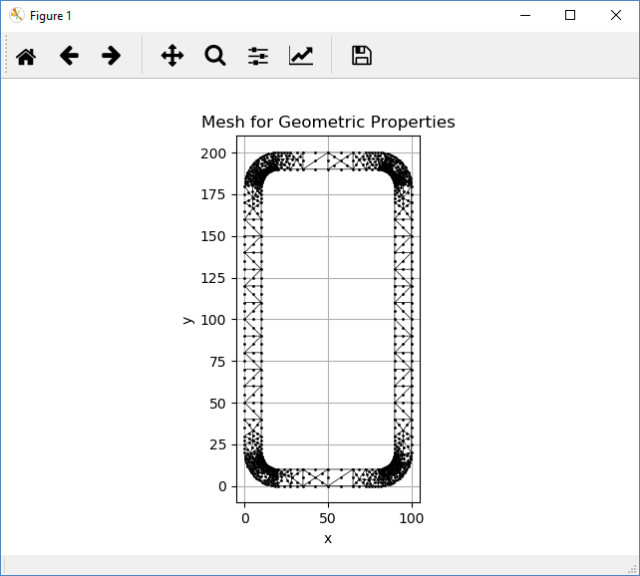Click the 100 tick label on x axis
Image resolution: width=640 pixels, height=576 pixels.
(x=411, y=518)
